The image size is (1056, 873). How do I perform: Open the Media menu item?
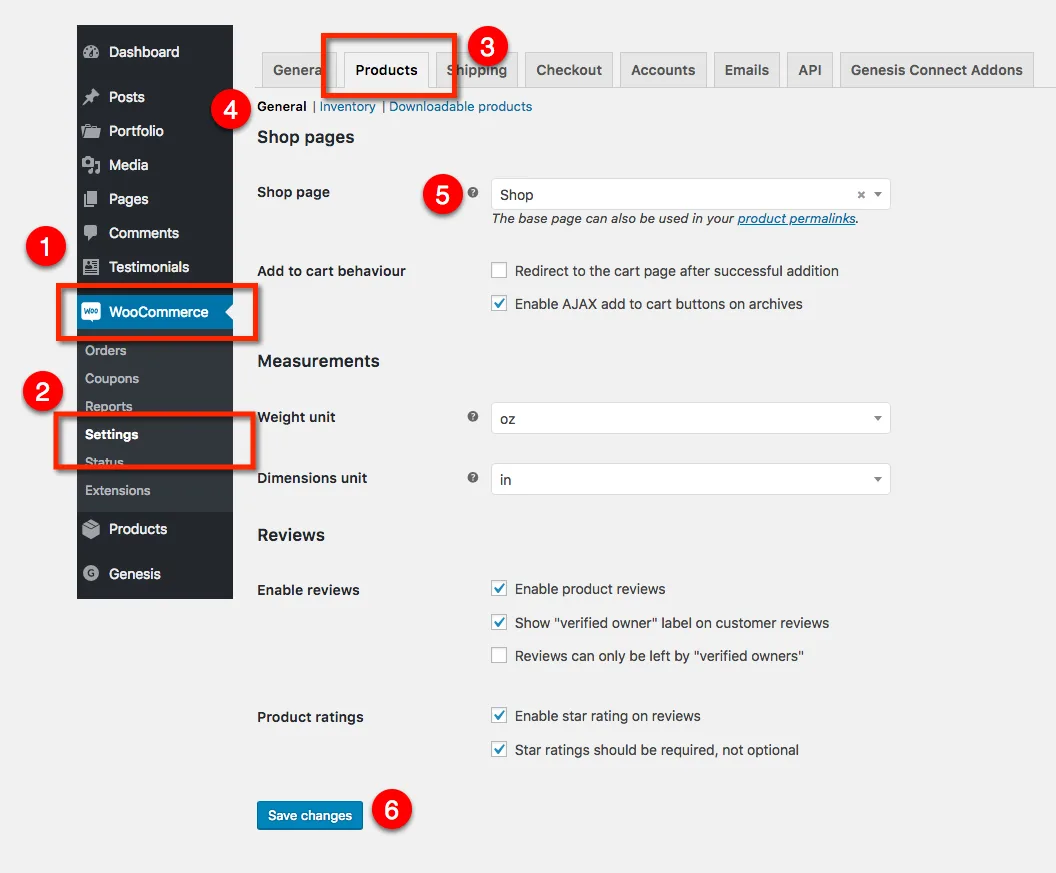click(155, 165)
